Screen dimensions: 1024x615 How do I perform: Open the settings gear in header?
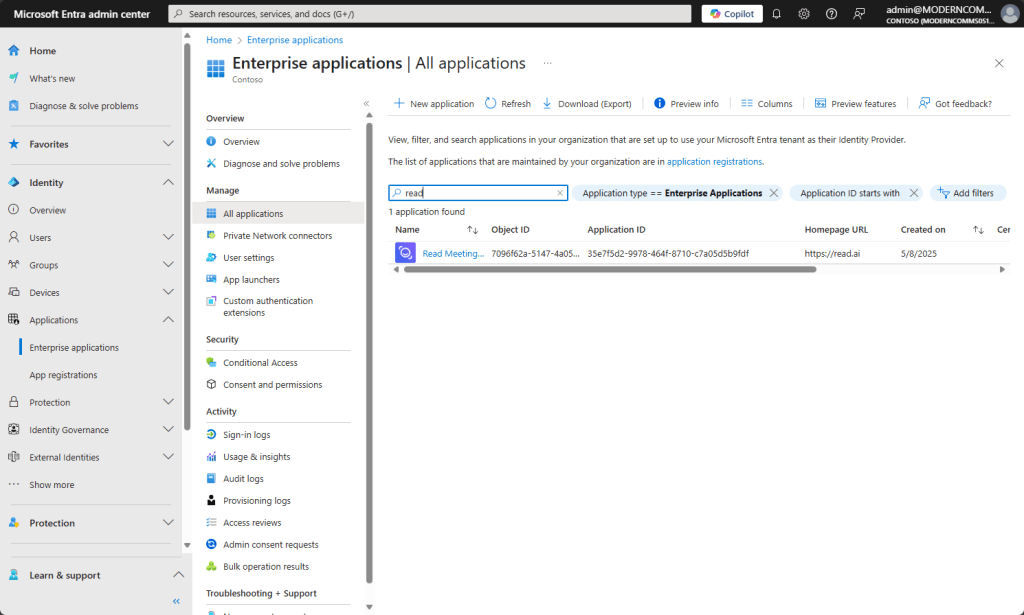point(804,13)
